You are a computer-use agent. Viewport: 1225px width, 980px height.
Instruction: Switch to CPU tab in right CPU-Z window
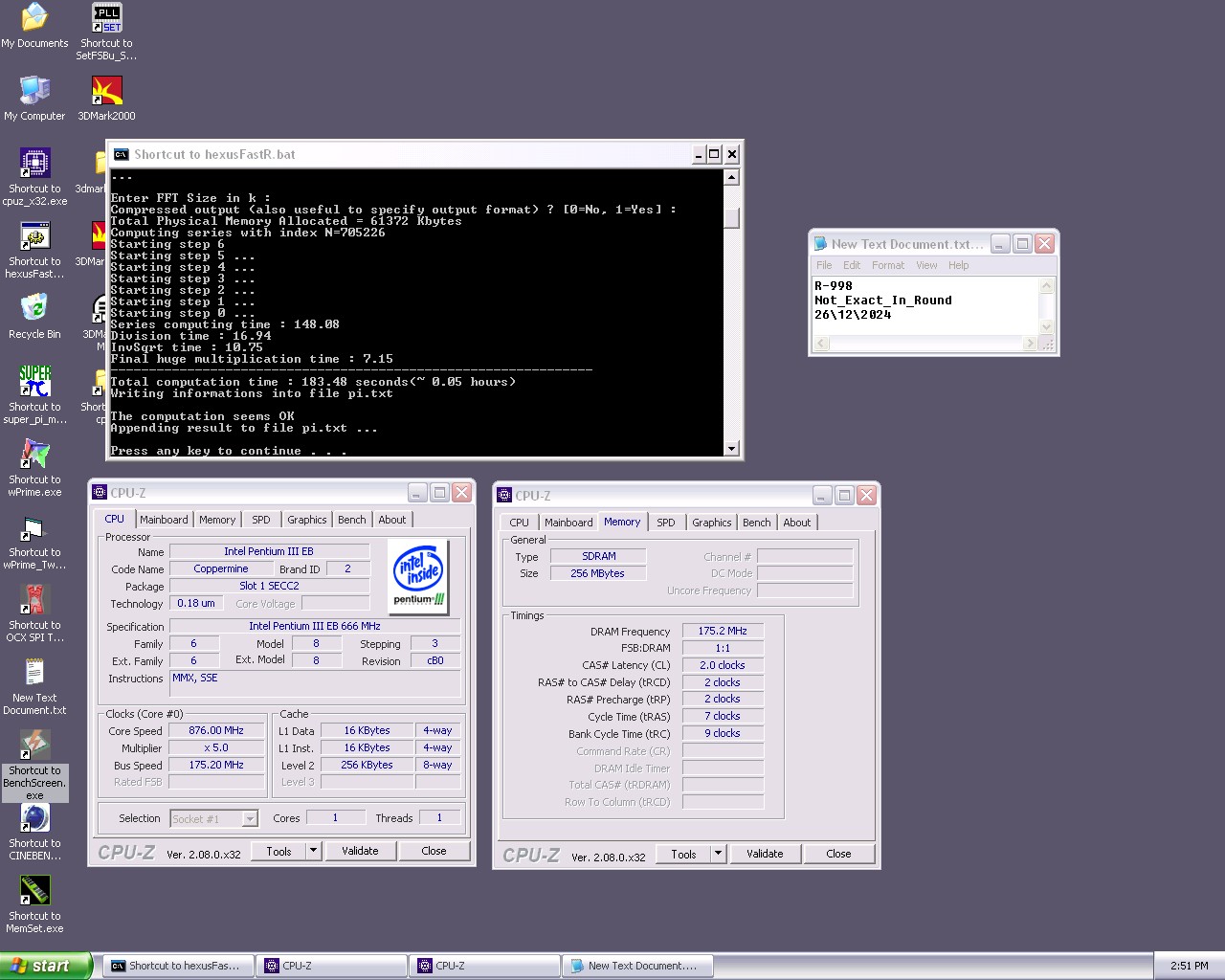(x=520, y=523)
